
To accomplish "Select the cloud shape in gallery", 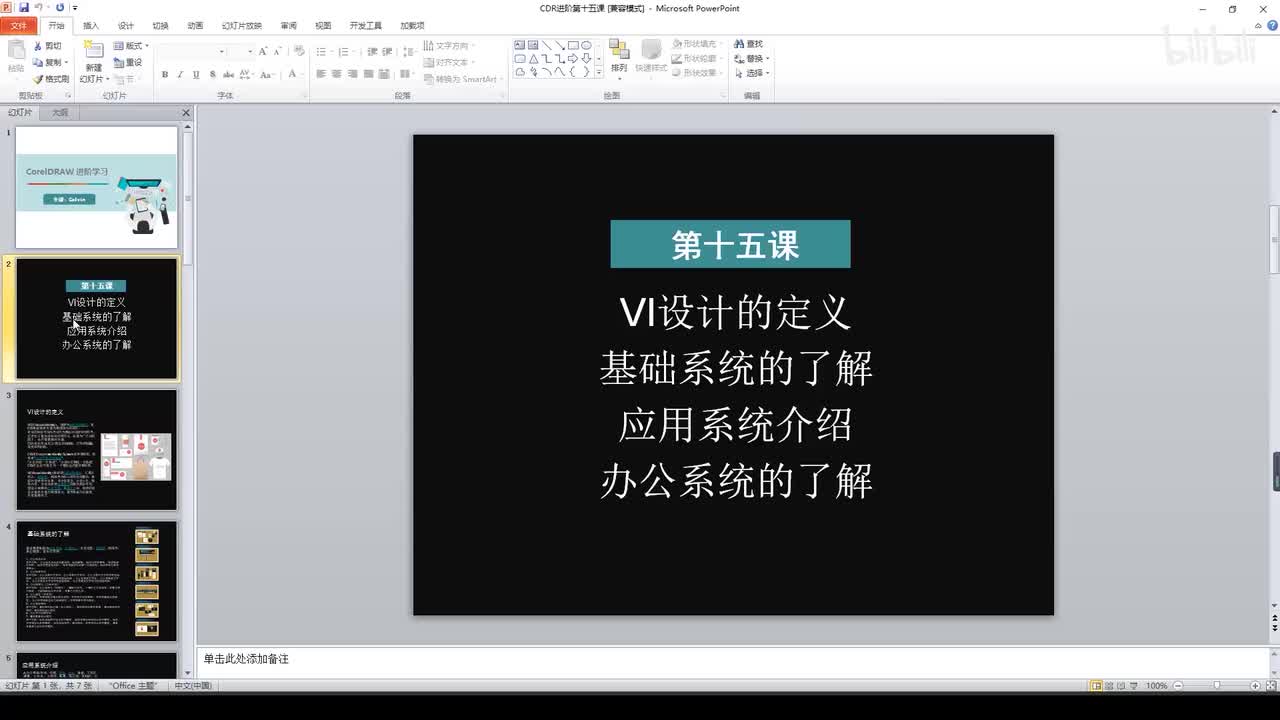I will click(520, 71).
